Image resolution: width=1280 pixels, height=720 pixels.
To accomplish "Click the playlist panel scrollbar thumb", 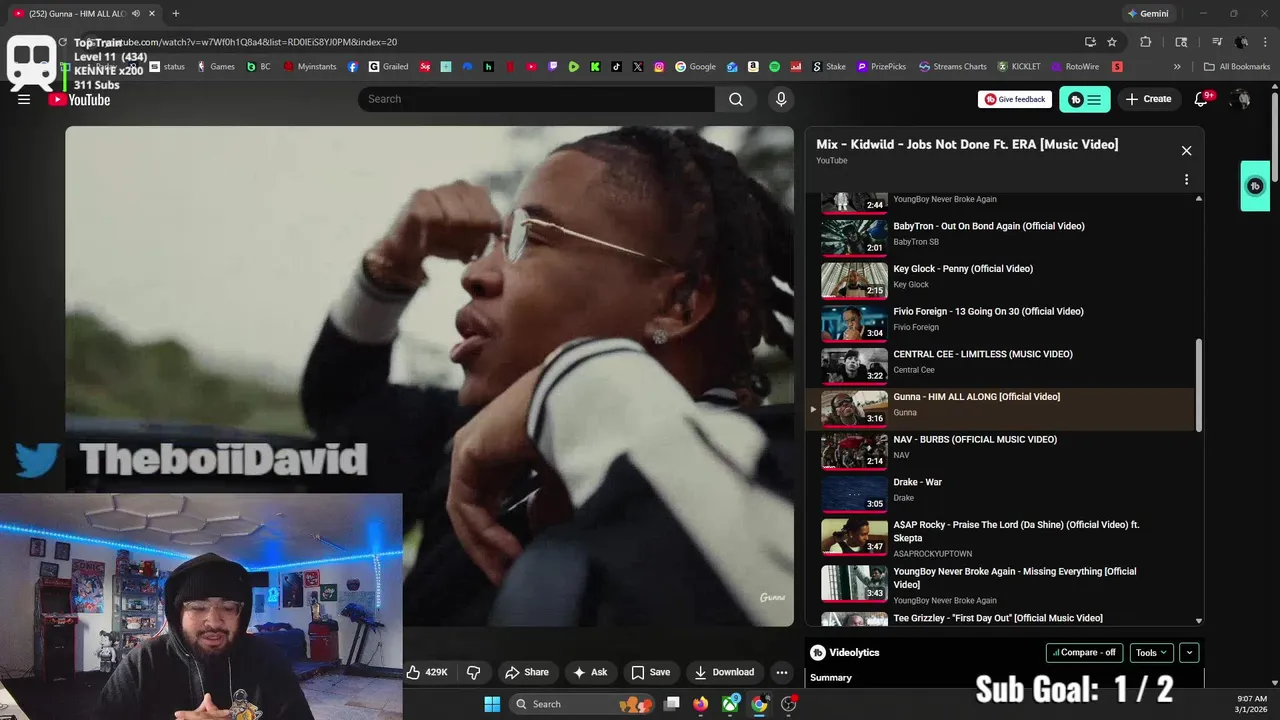I will click(x=1199, y=385).
